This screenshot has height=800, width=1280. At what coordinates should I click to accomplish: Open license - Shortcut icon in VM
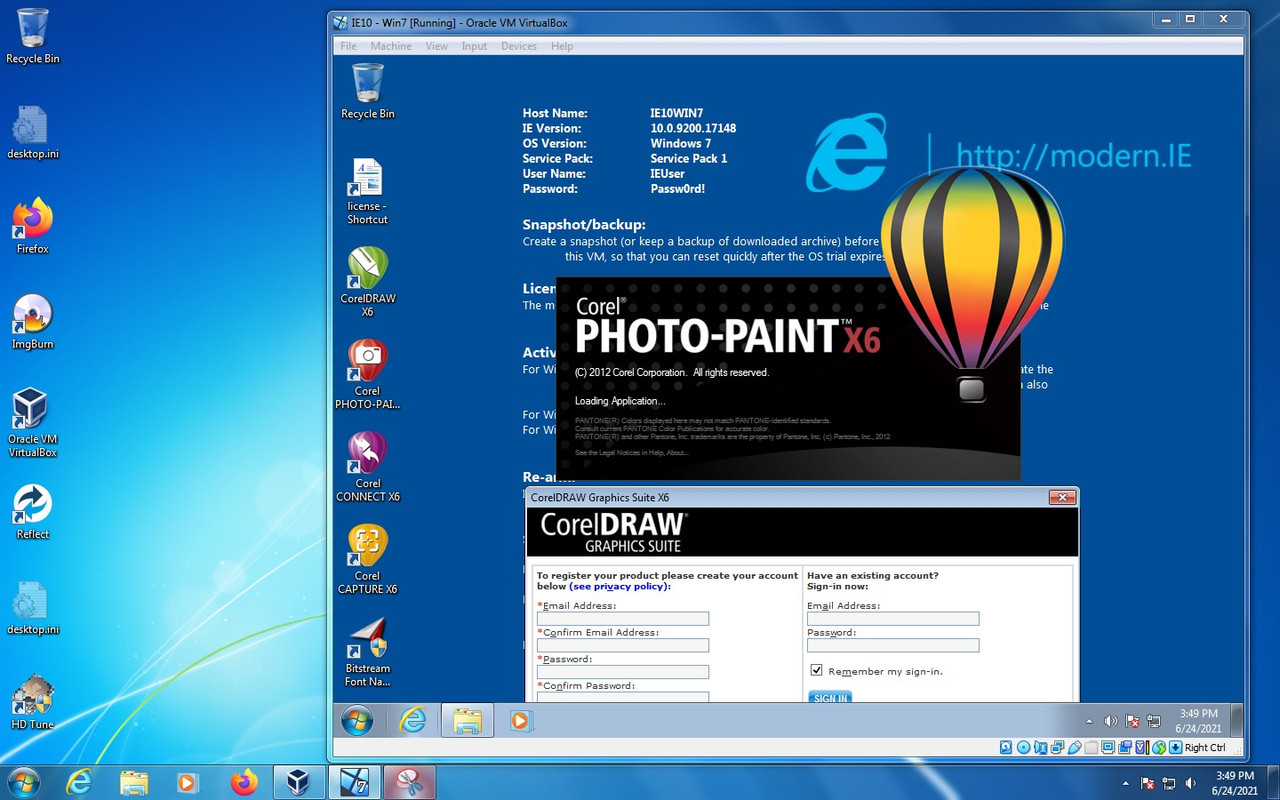pyautogui.click(x=367, y=191)
